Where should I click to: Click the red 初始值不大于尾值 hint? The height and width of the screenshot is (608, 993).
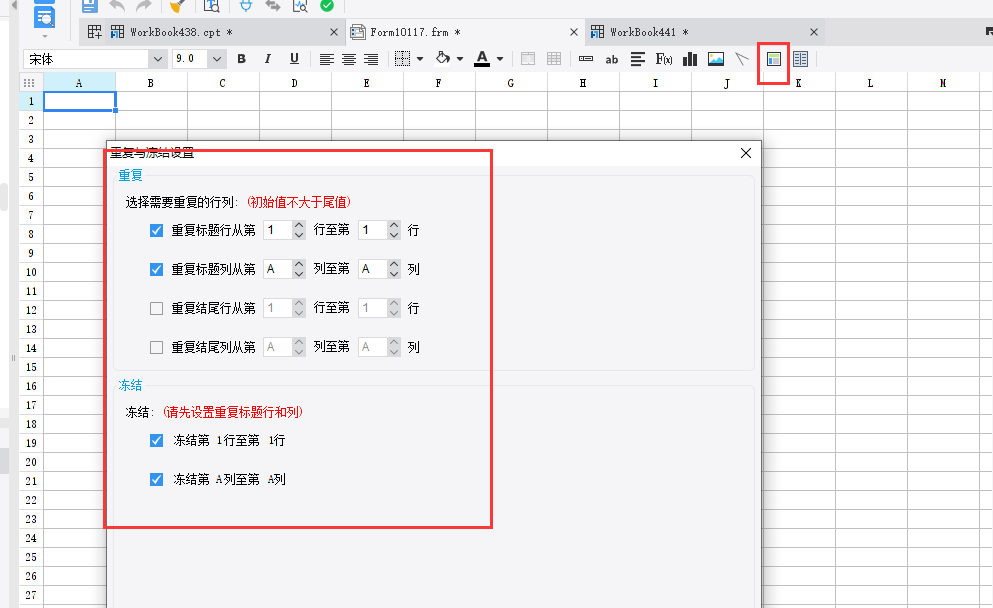coord(298,202)
